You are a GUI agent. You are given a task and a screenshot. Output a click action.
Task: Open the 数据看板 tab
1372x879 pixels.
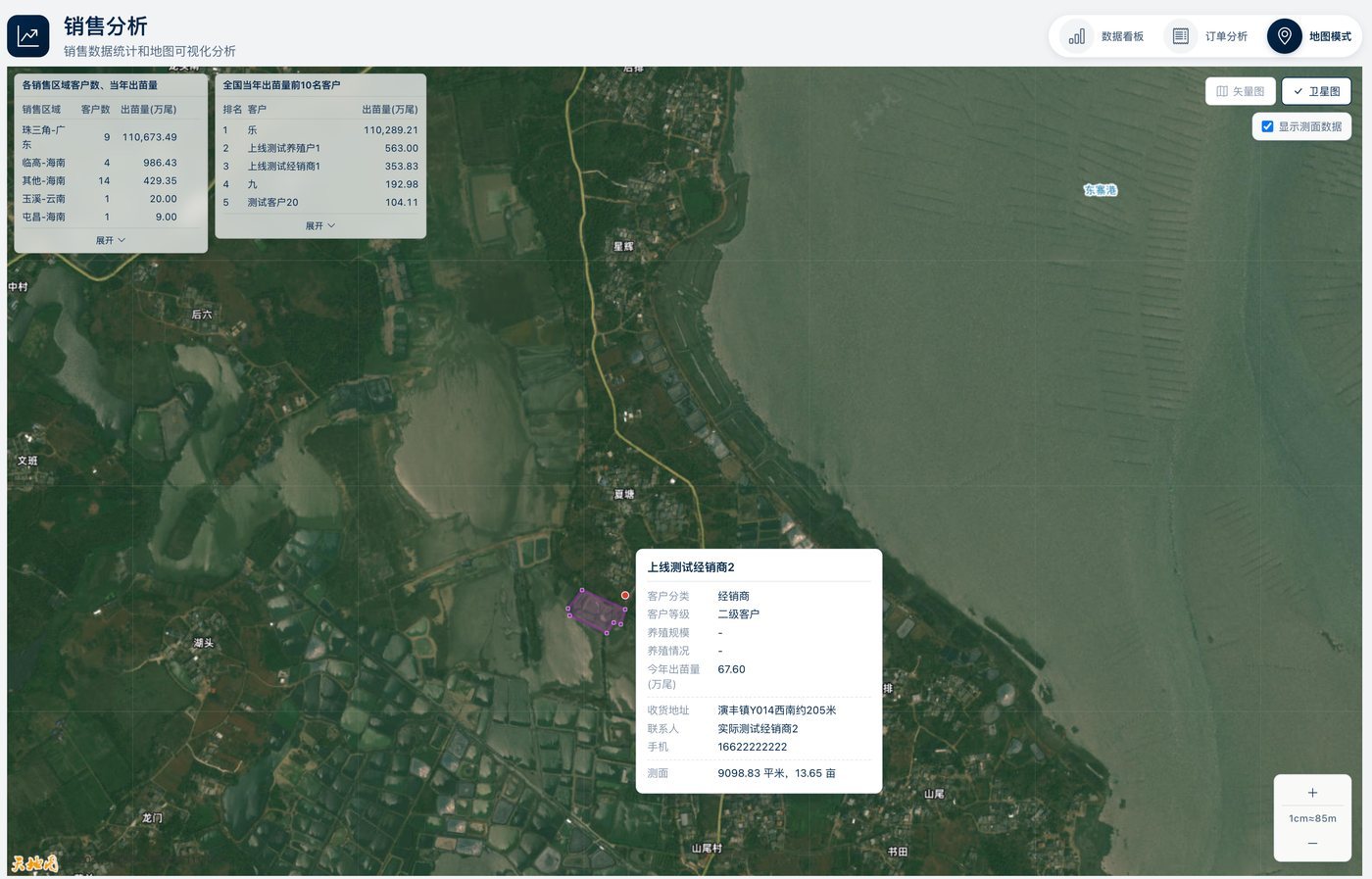click(1102, 36)
